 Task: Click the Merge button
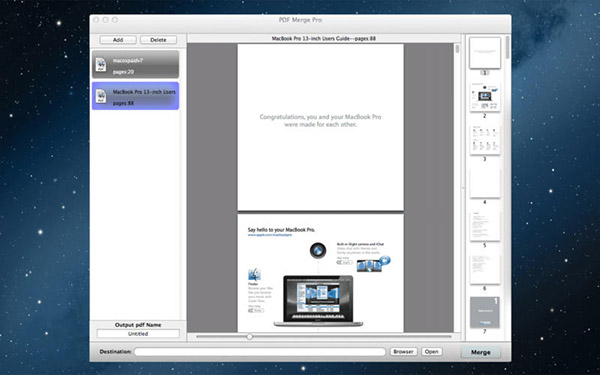pyautogui.click(x=481, y=352)
